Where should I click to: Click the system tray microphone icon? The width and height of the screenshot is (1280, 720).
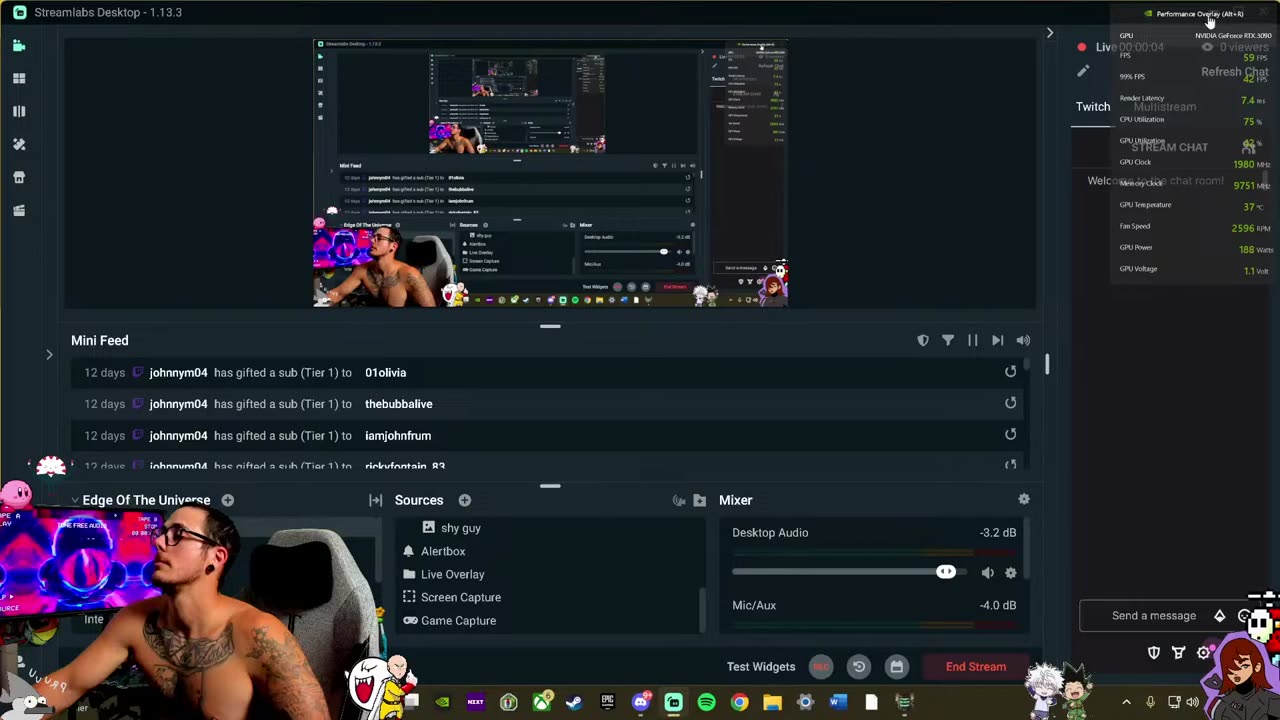pyautogui.click(x=1150, y=702)
